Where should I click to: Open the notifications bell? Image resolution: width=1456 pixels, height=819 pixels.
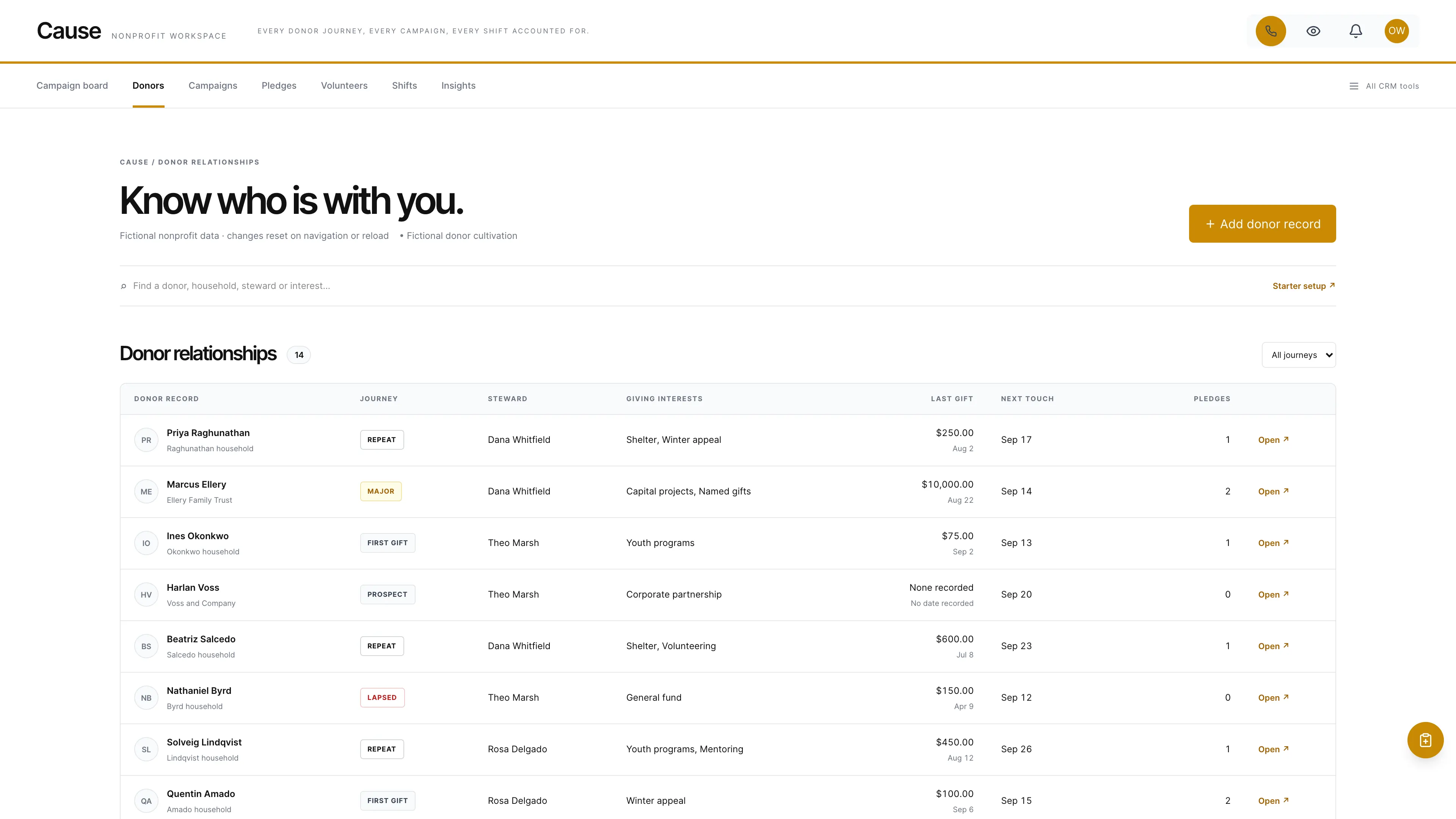pos(1356,31)
